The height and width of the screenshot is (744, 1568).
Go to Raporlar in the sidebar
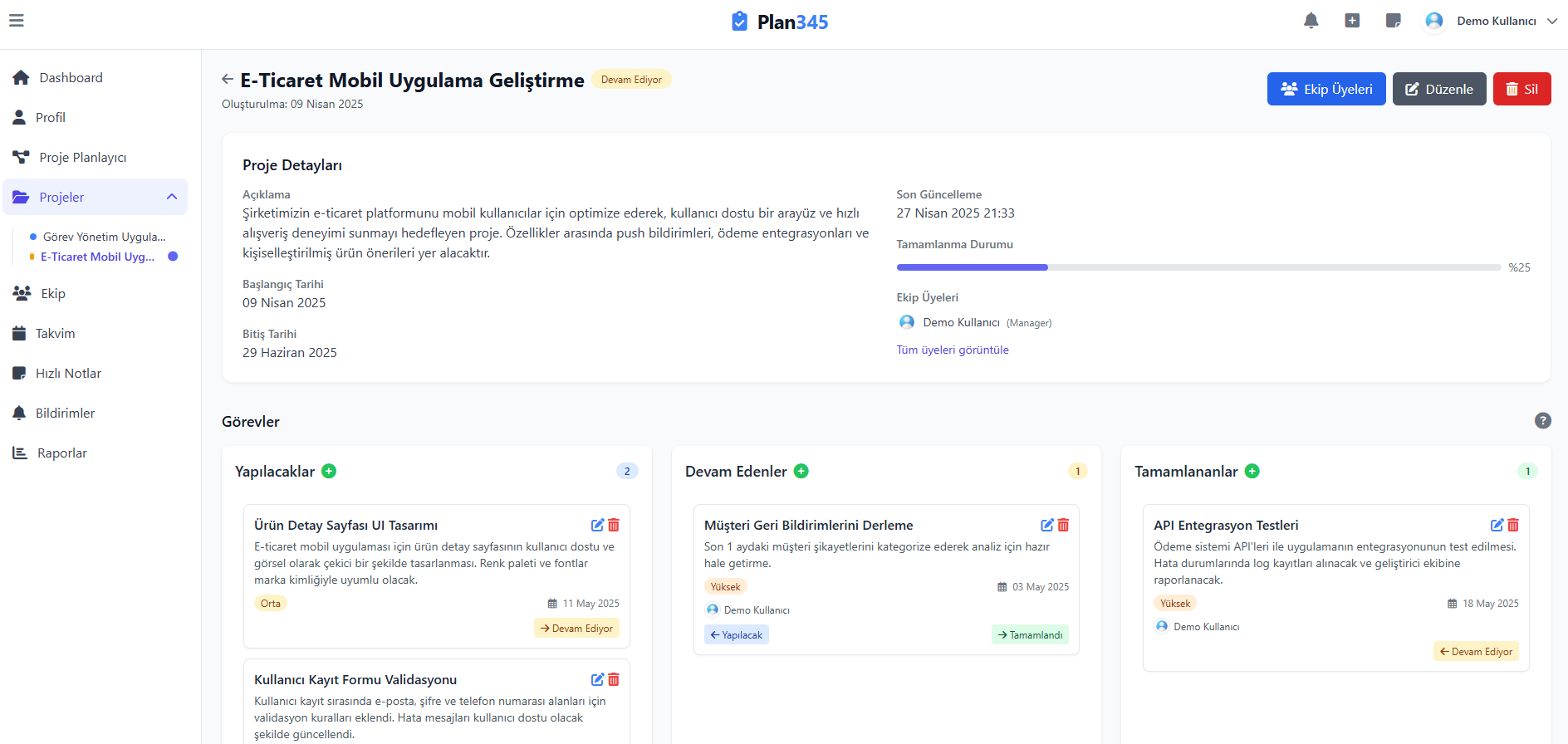(61, 453)
